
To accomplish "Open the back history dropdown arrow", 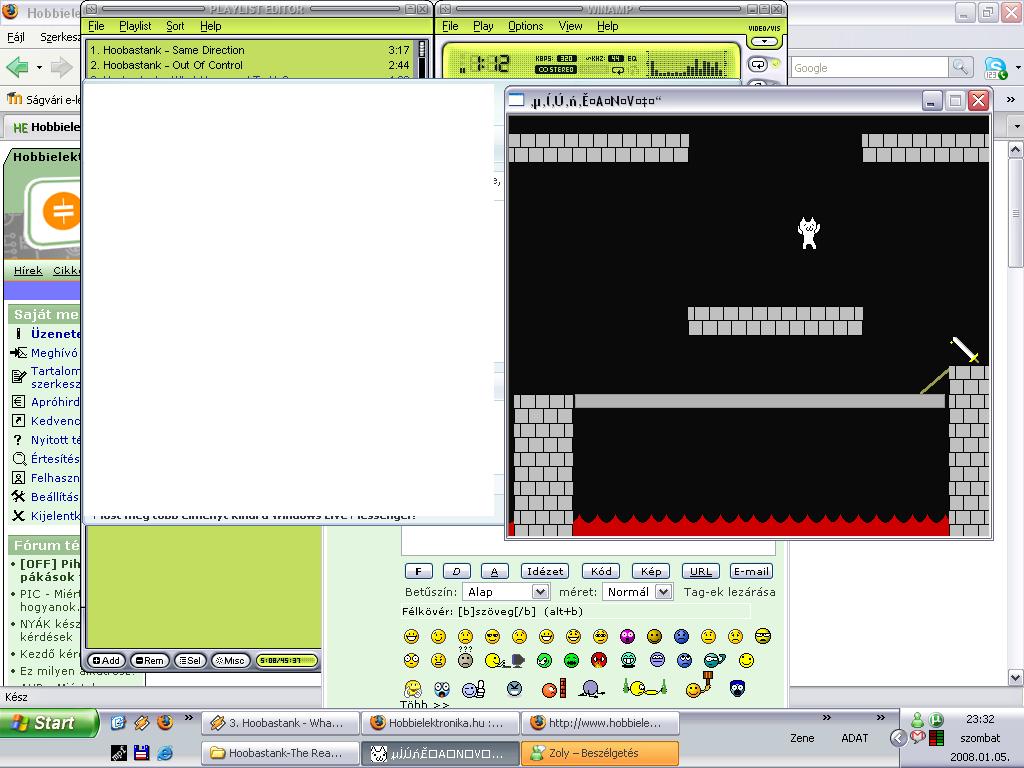I will 39,67.
